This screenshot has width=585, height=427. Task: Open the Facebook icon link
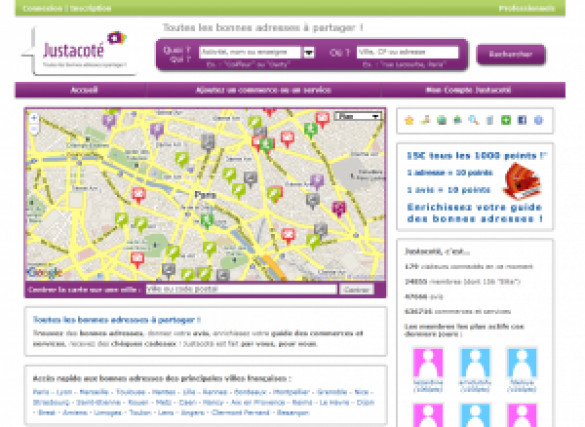tap(522, 120)
